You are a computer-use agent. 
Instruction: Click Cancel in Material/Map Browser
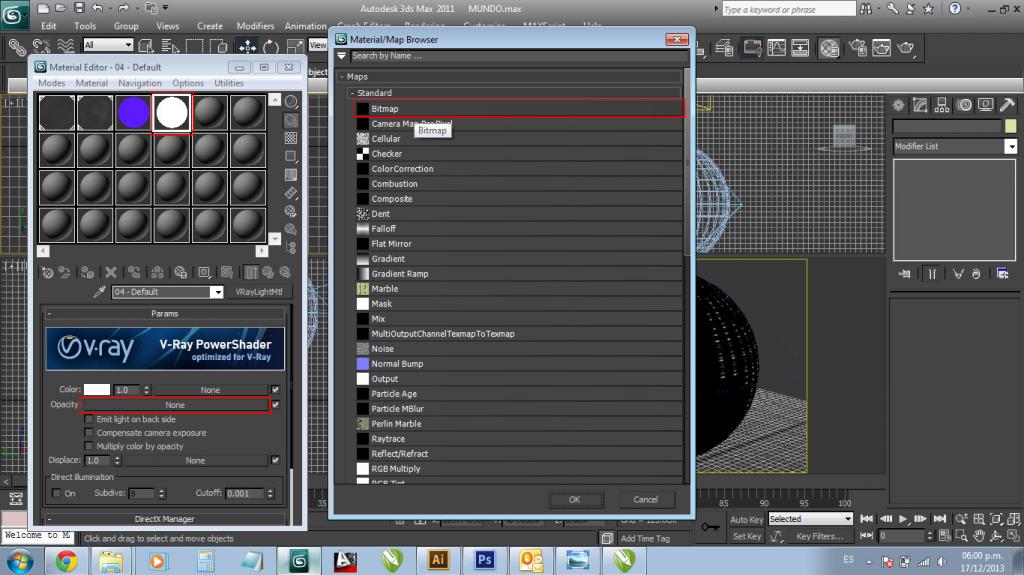645,499
